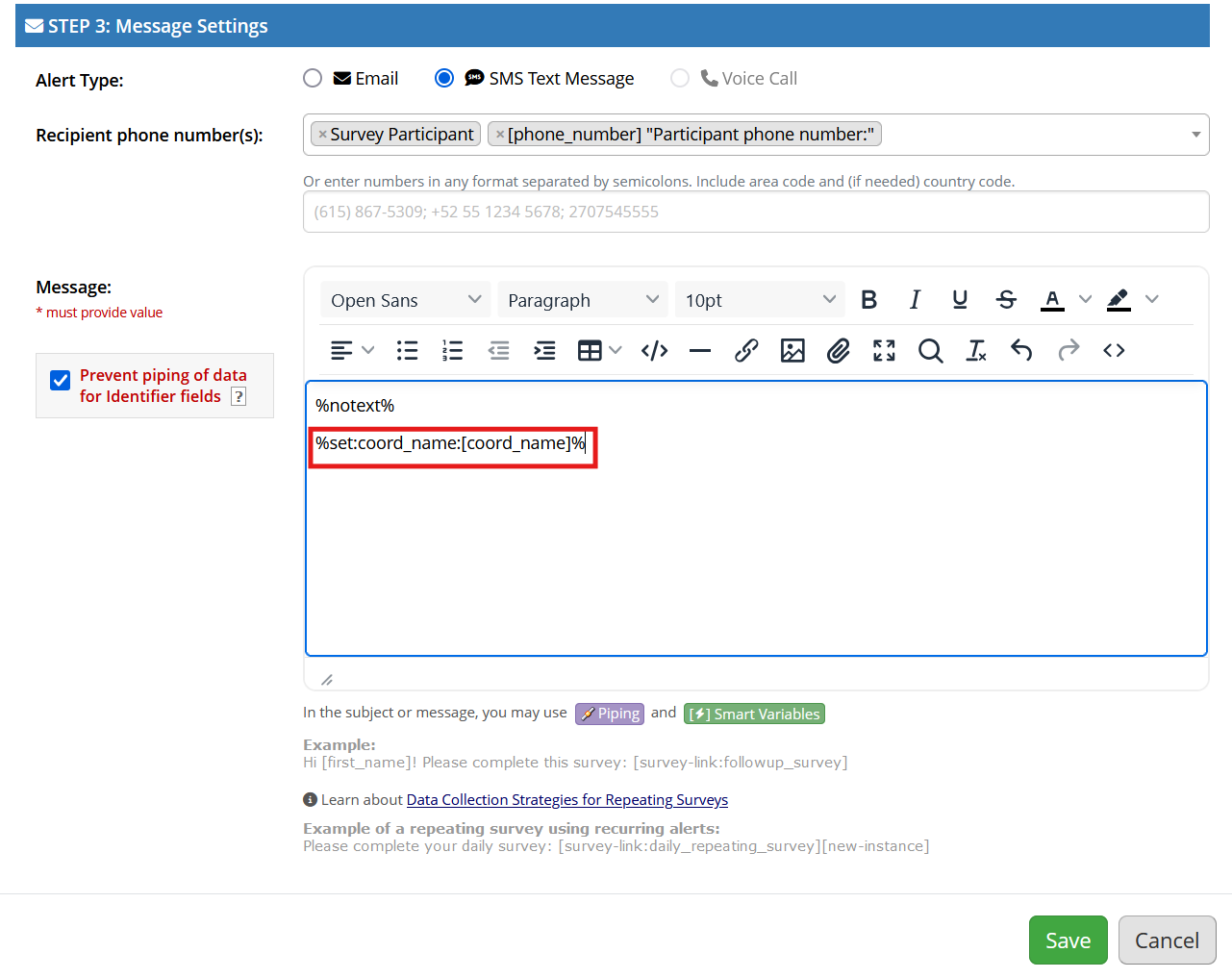This screenshot has height=978, width=1232.
Task: Insert a bullet list
Action: point(407,350)
